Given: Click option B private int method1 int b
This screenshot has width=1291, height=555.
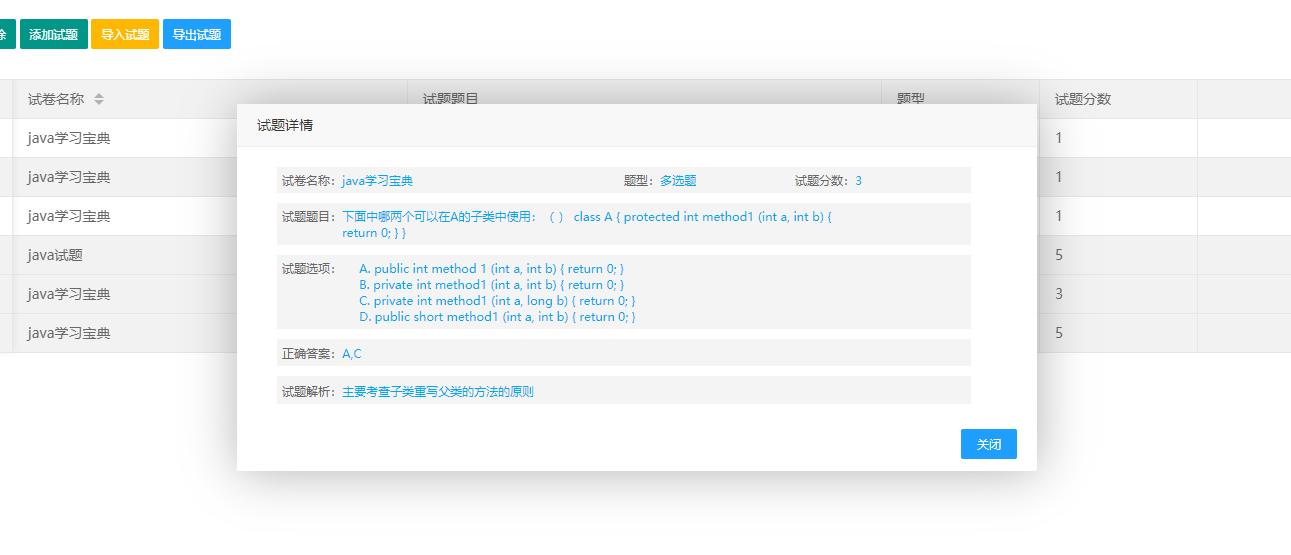Looking at the screenshot, I should tap(491, 285).
